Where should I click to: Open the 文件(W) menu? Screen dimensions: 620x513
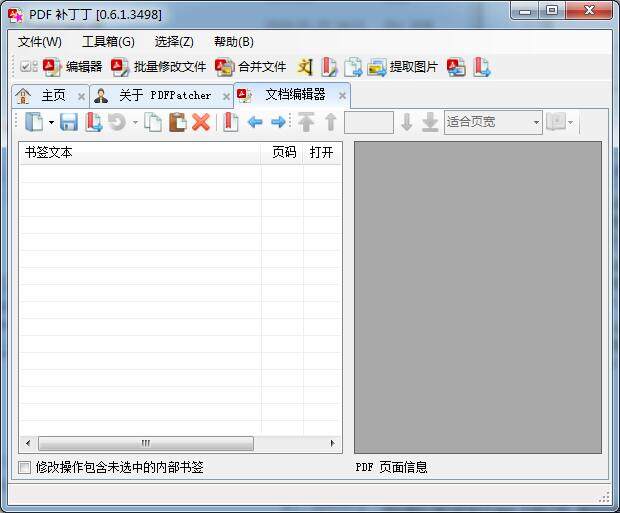pyautogui.click(x=40, y=42)
